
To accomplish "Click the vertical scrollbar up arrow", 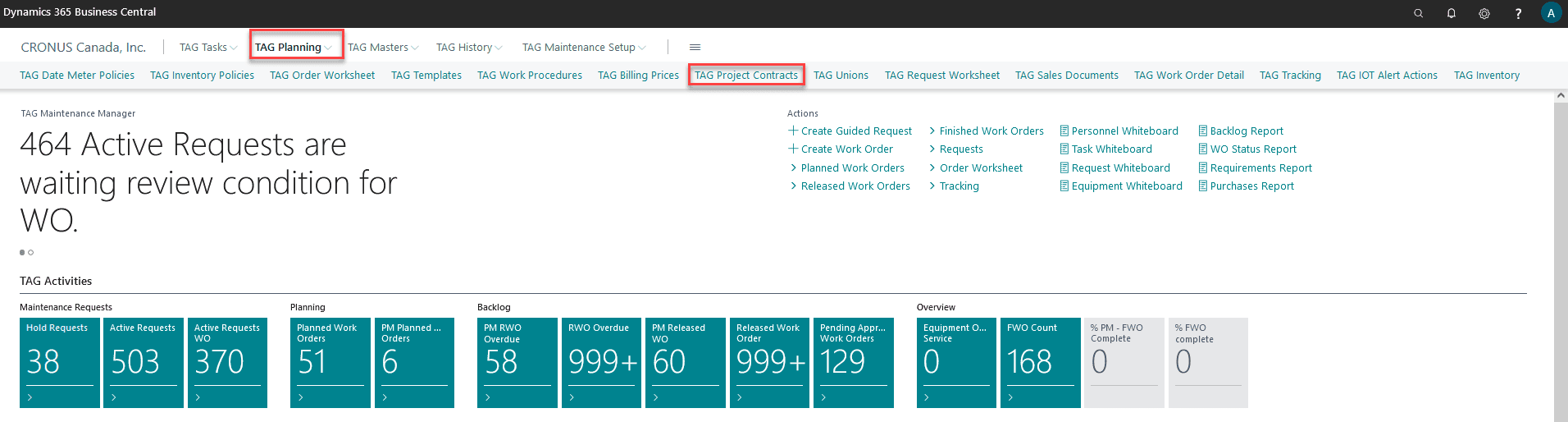I will [1561, 96].
